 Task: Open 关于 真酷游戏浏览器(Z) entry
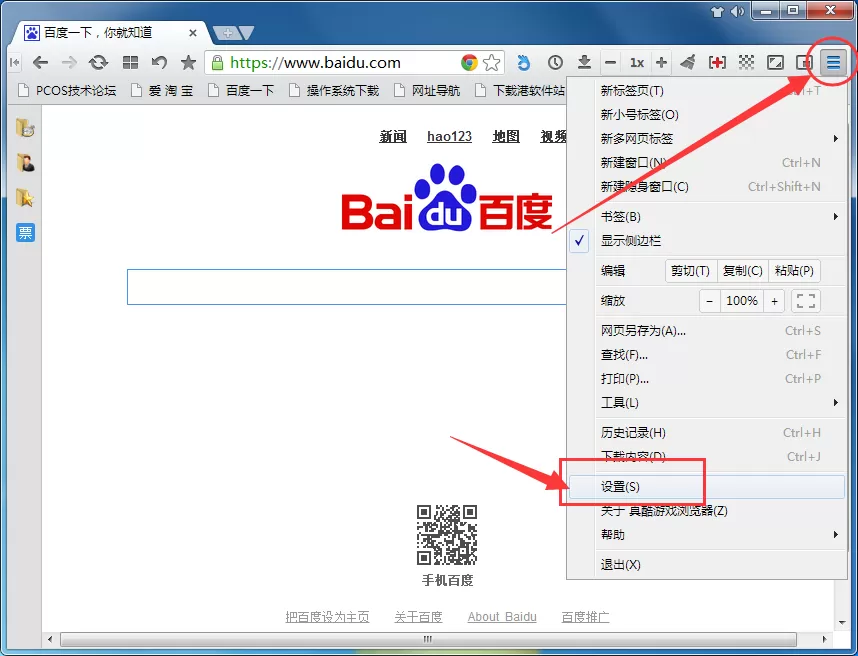707,510
